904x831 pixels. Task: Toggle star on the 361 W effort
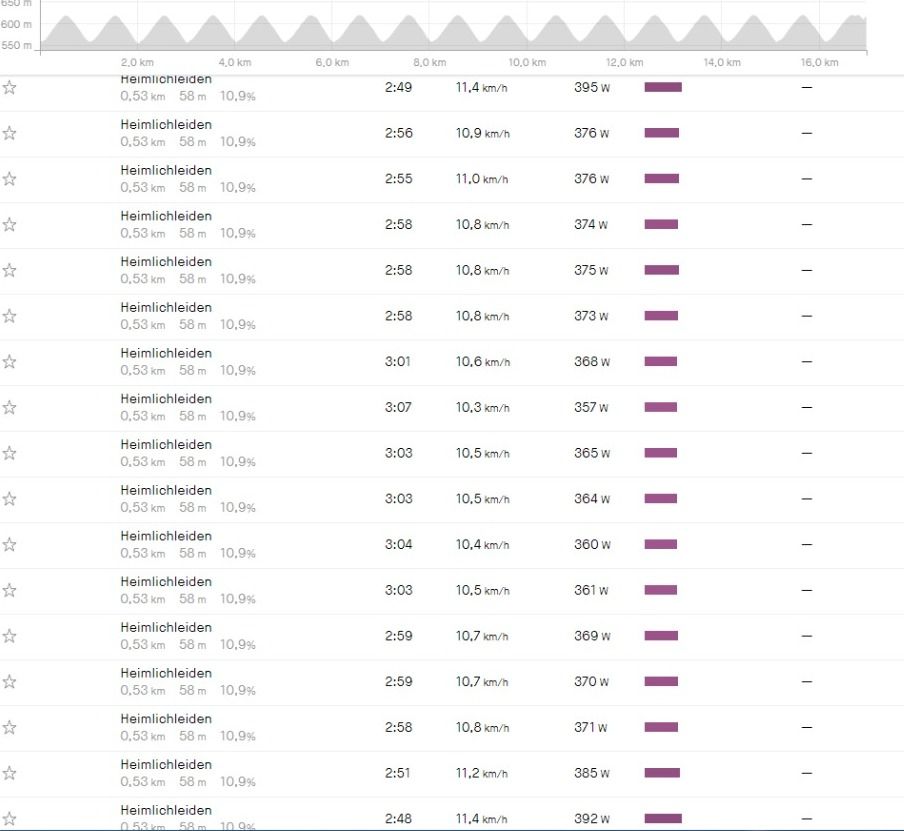coord(10,590)
